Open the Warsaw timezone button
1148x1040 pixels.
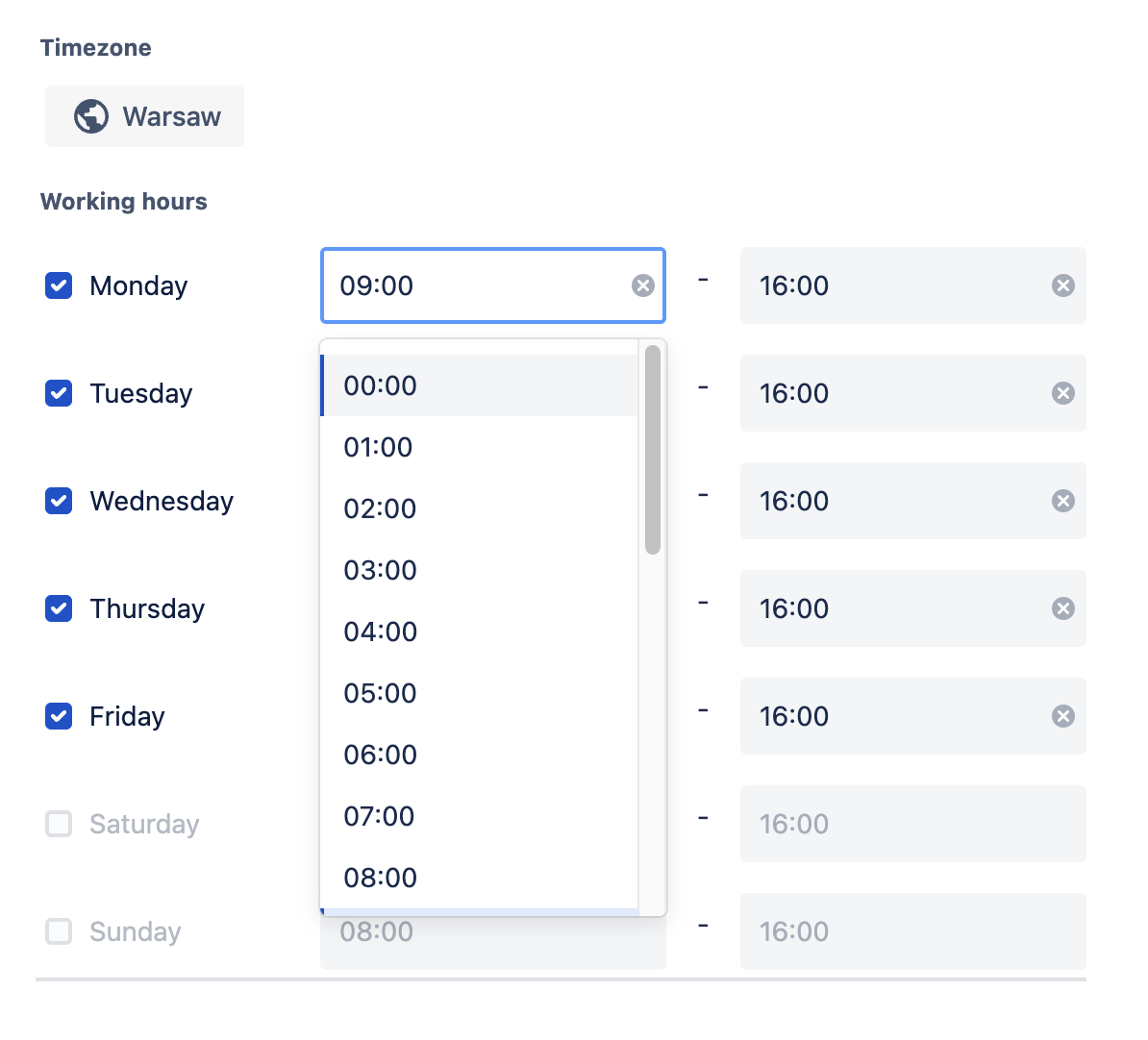pos(144,116)
